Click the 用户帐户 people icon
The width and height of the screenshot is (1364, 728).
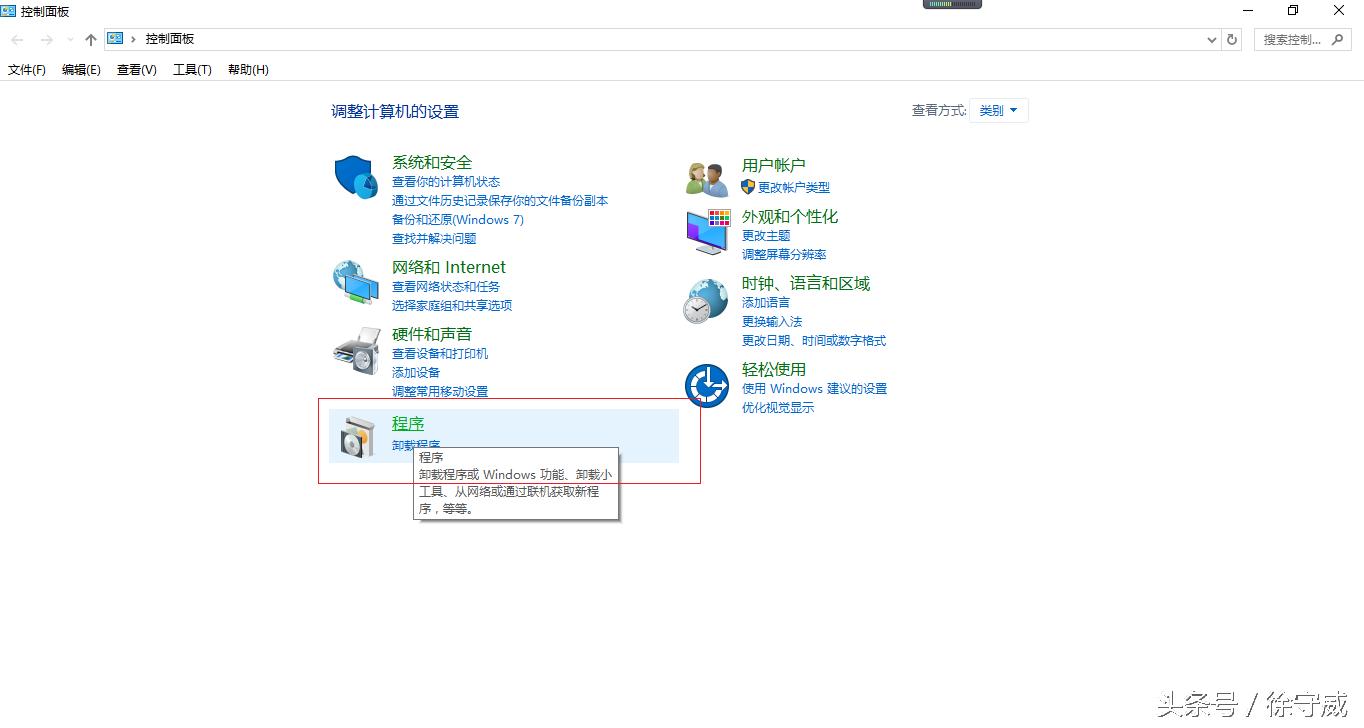pyautogui.click(x=706, y=175)
